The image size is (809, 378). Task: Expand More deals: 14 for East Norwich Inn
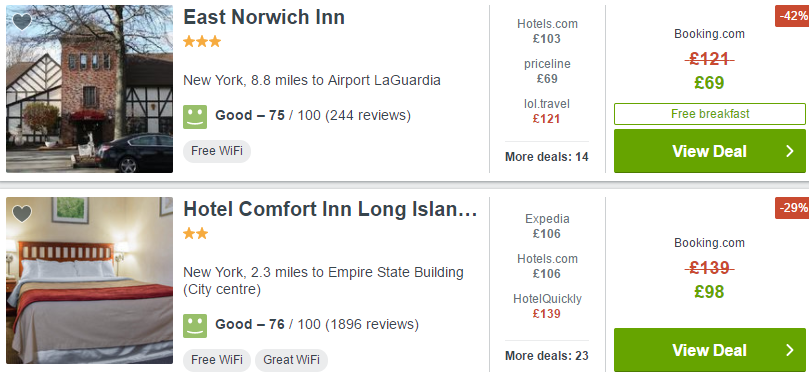pyautogui.click(x=546, y=157)
